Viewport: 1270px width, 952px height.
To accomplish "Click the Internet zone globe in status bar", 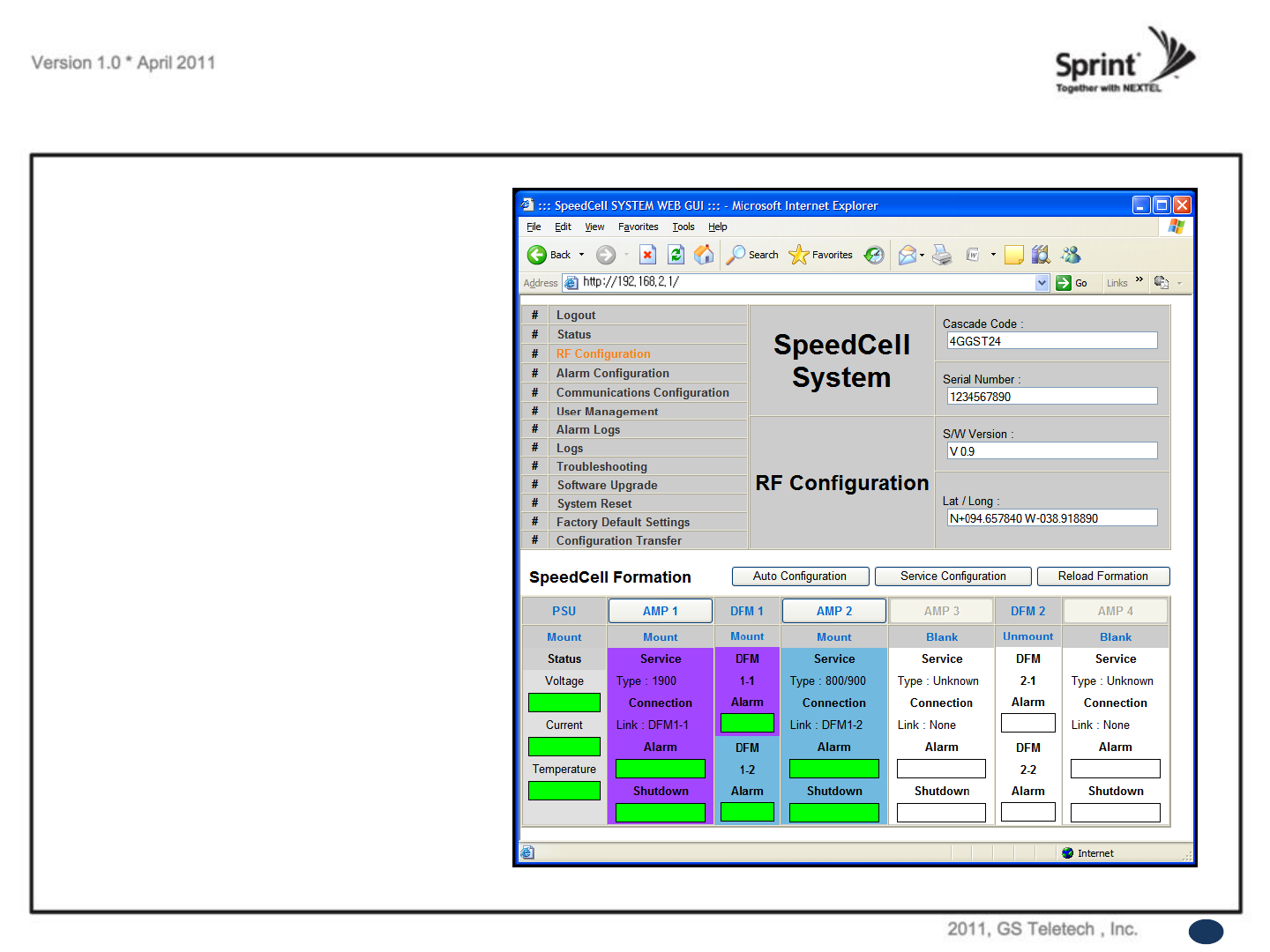I will click(1068, 853).
